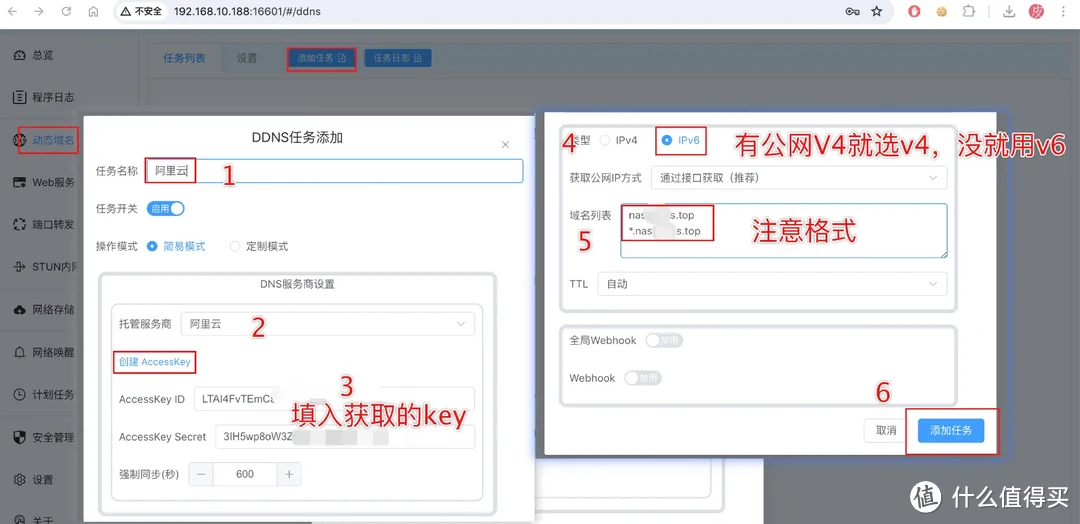Close the DDNS任务添加 dialog
Image resolution: width=1080 pixels, height=524 pixels.
coord(505,145)
